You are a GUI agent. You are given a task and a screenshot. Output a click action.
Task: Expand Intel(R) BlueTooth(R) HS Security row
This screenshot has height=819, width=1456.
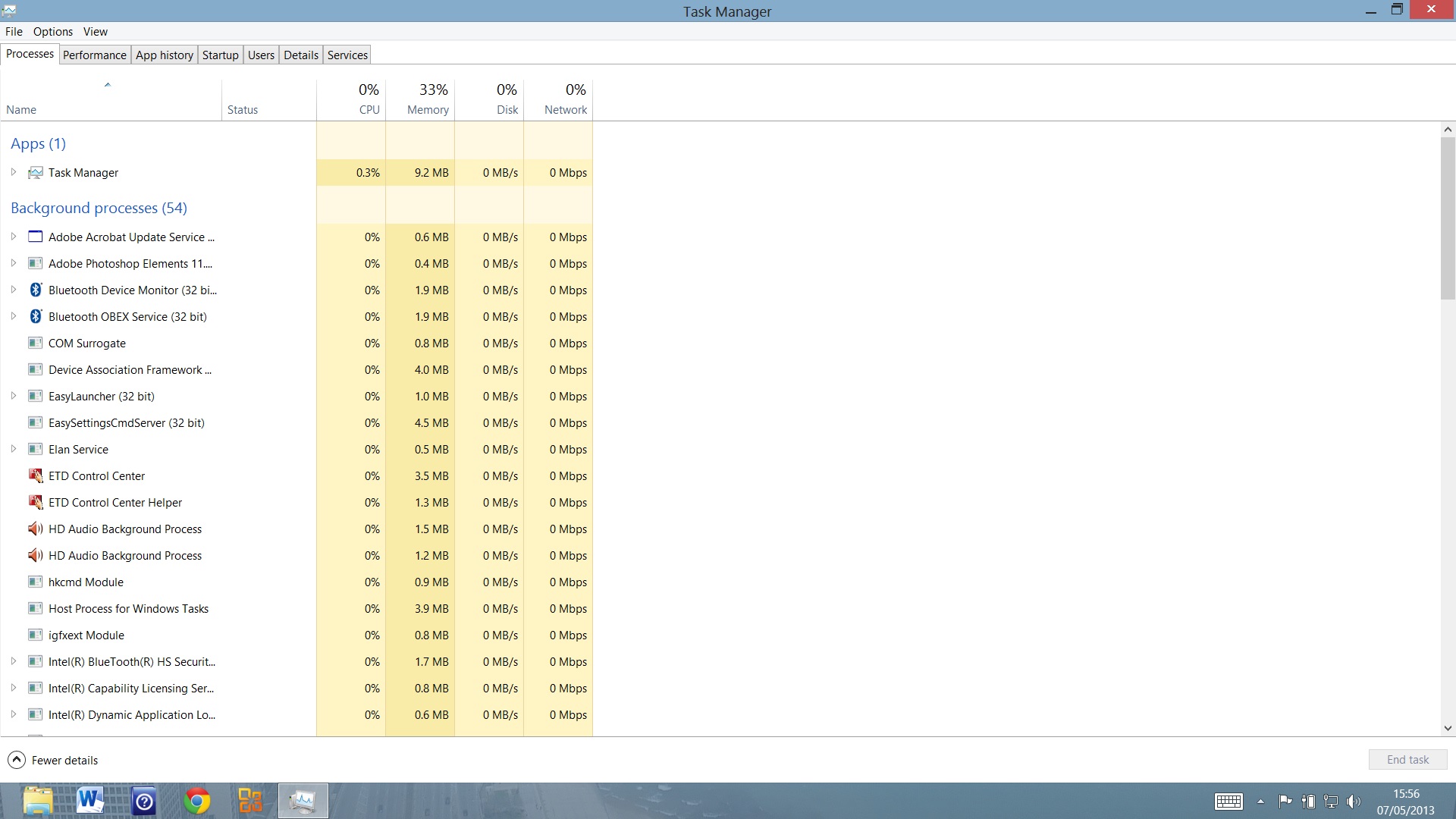pos(14,661)
